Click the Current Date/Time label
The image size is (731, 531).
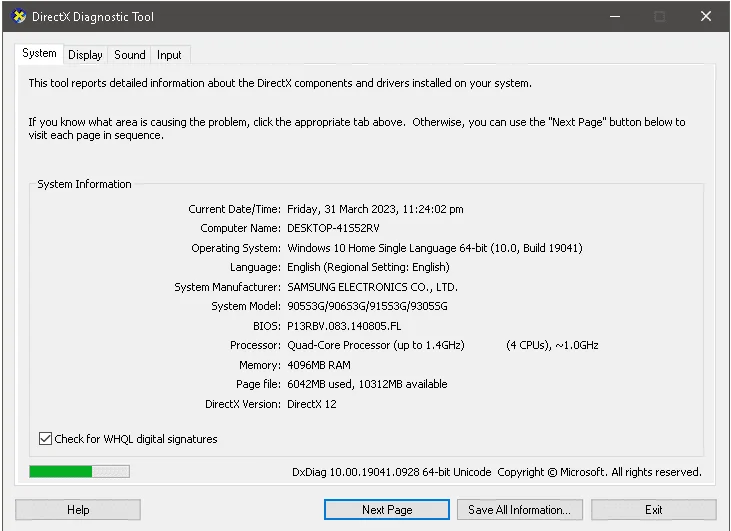click(234, 209)
